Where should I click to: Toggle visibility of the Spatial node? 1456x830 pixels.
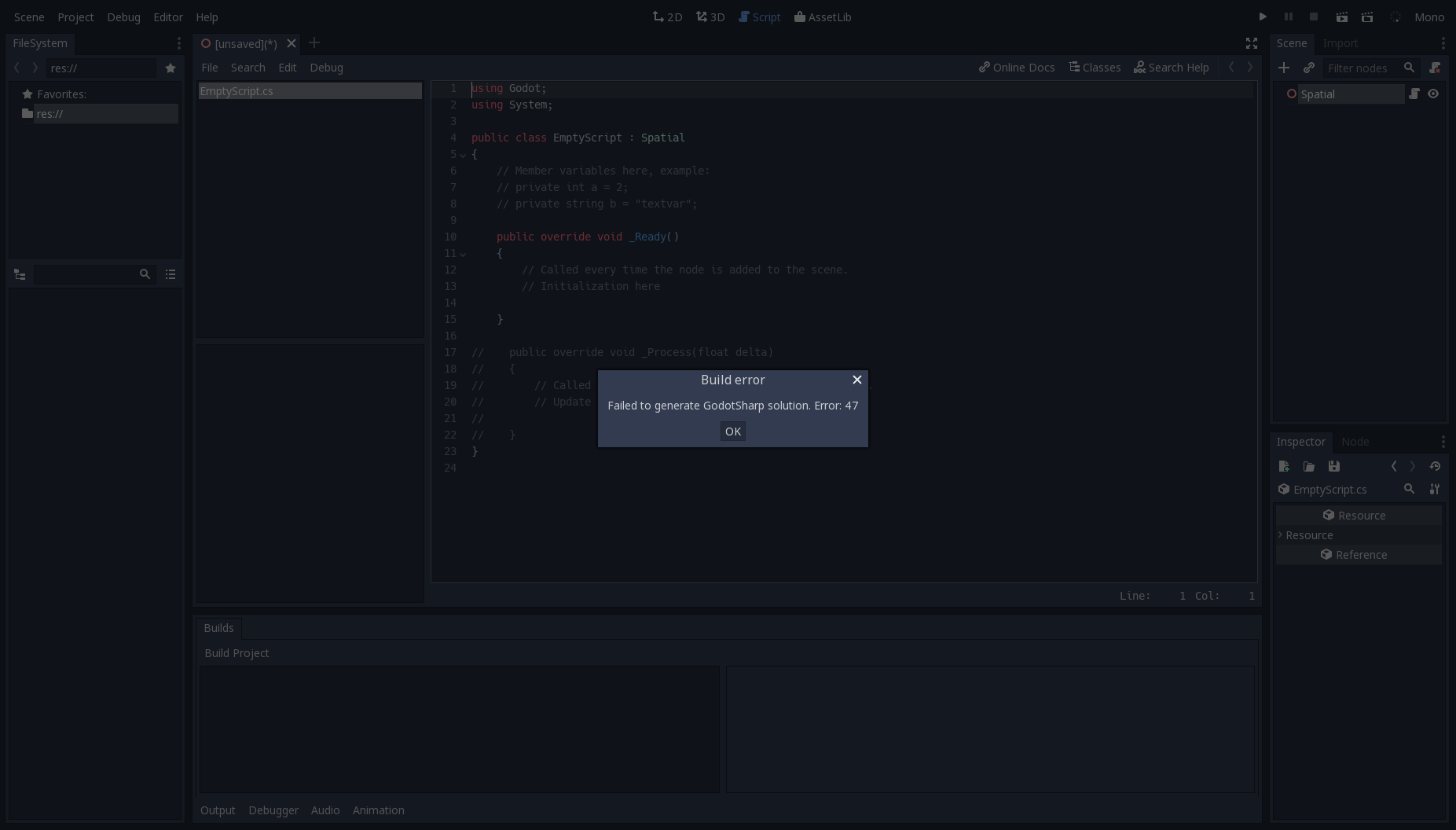click(x=1432, y=94)
